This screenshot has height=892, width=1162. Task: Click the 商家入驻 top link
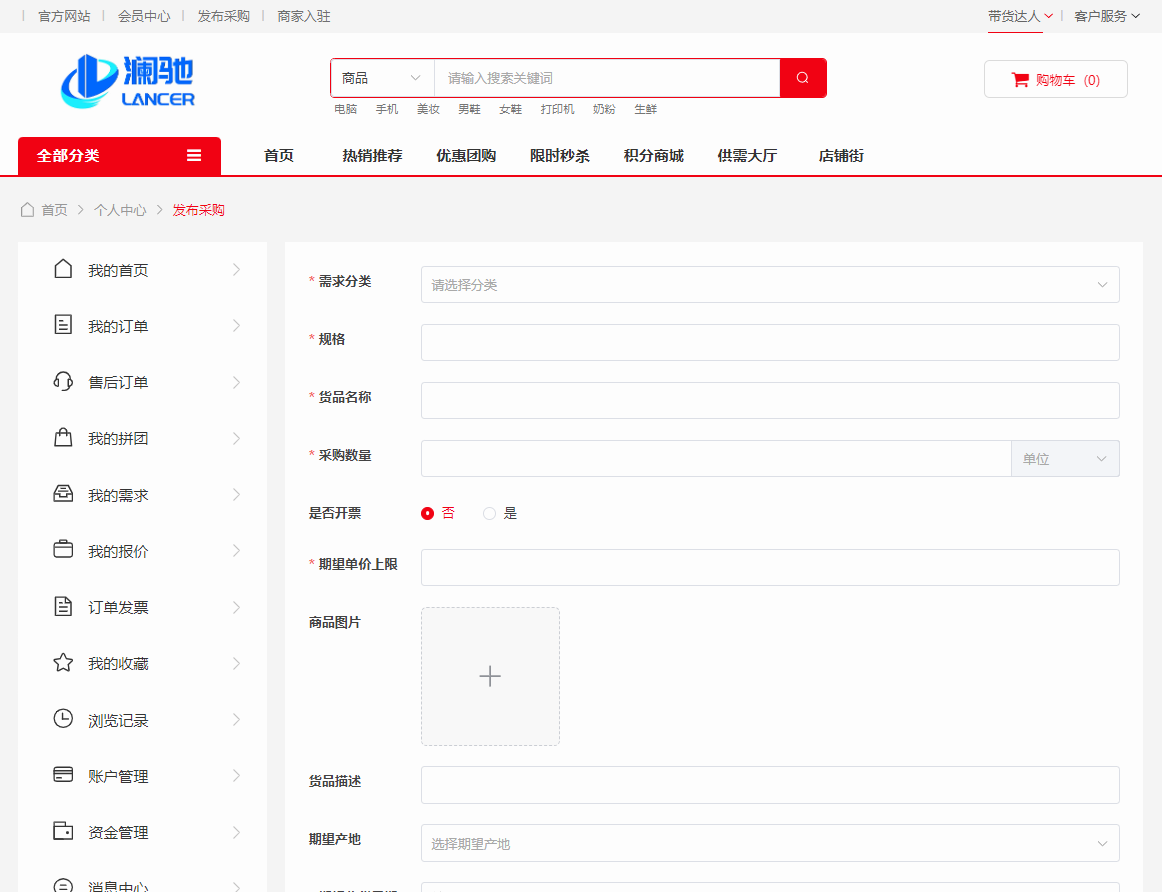click(x=304, y=16)
